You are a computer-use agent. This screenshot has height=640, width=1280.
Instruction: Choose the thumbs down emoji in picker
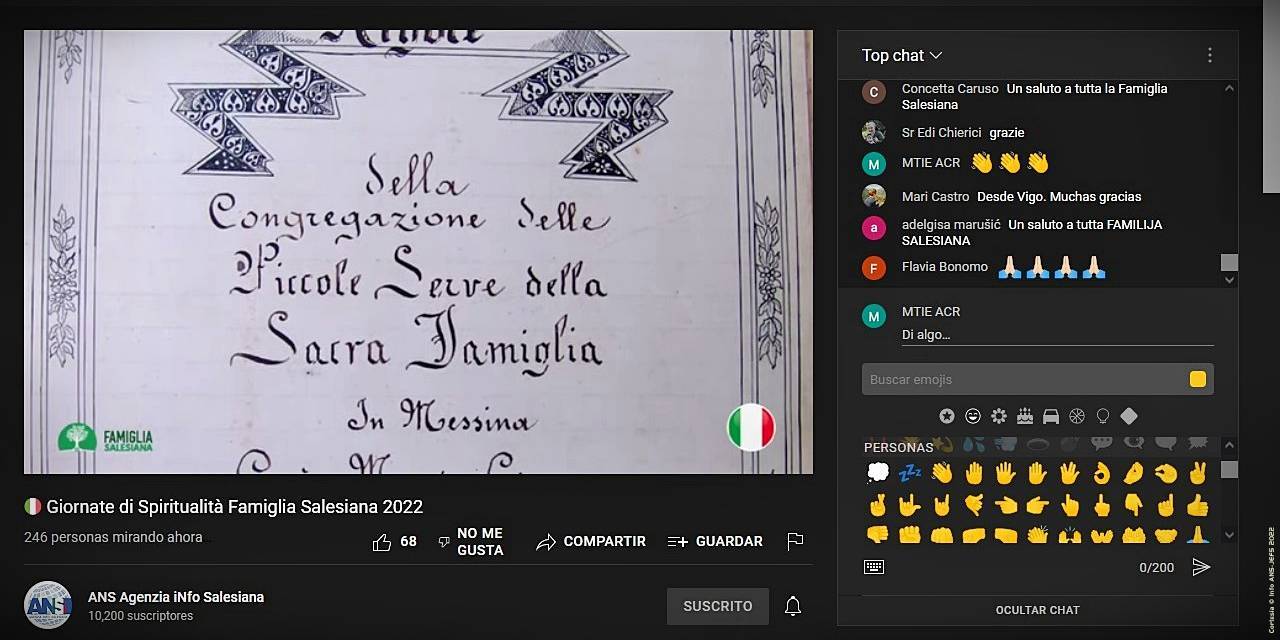coord(878,534)
